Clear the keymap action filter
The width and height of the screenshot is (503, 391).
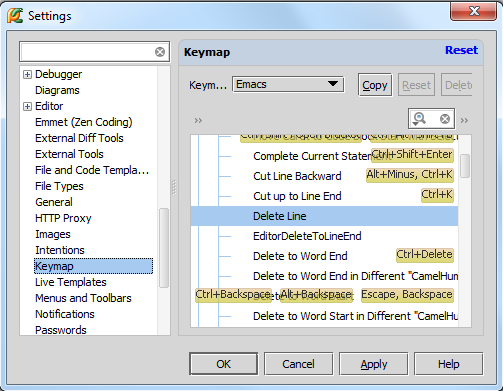(x=445, y=119)
